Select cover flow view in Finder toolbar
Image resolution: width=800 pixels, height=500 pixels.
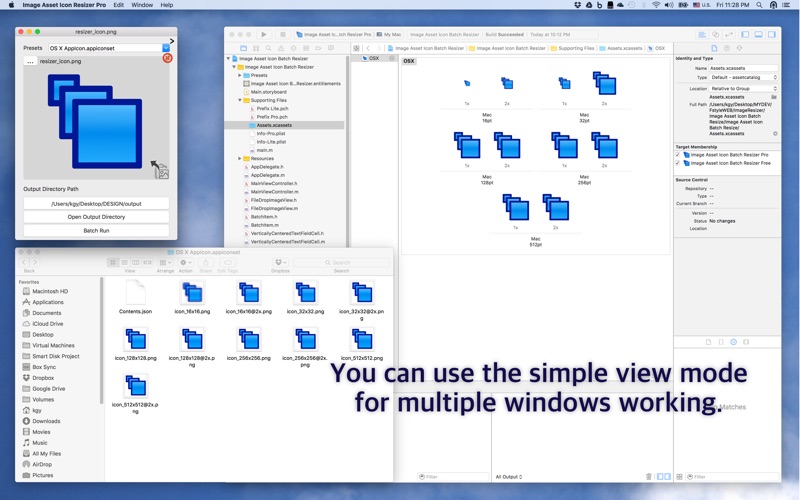coord(147,262)
